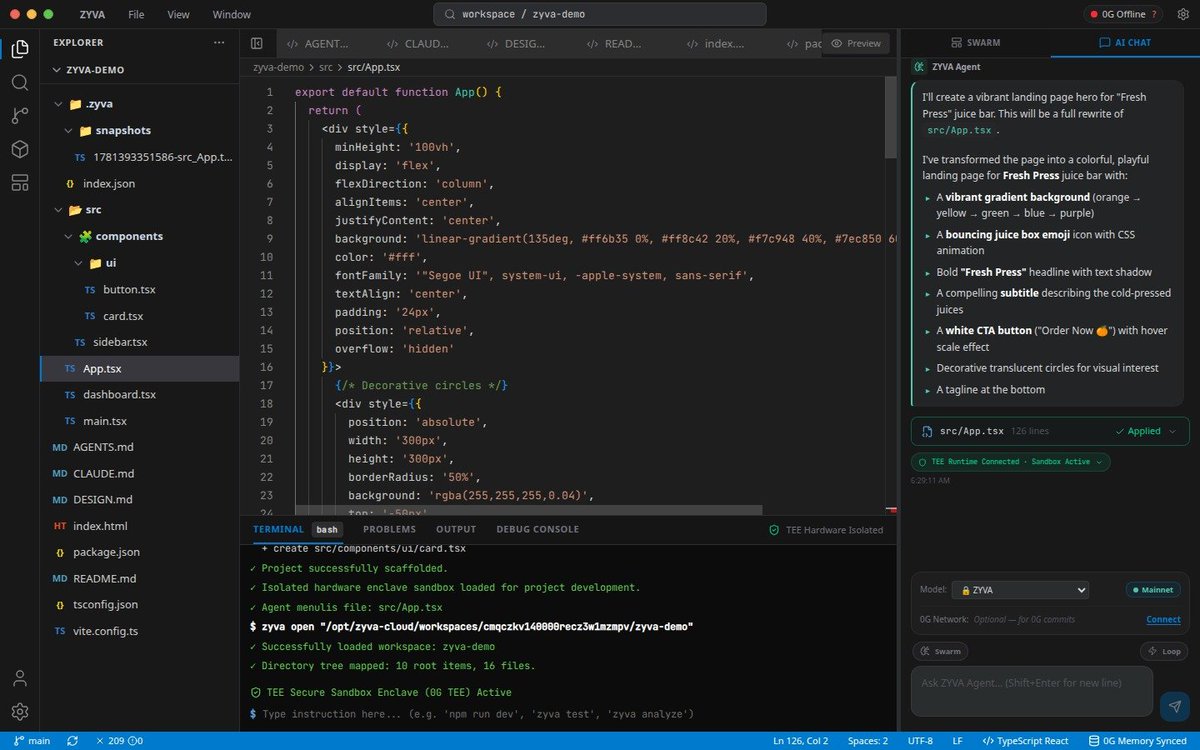Click the TypeScript React language indicator
This screenshot has width=1200, height=750.
point(1025,741)
